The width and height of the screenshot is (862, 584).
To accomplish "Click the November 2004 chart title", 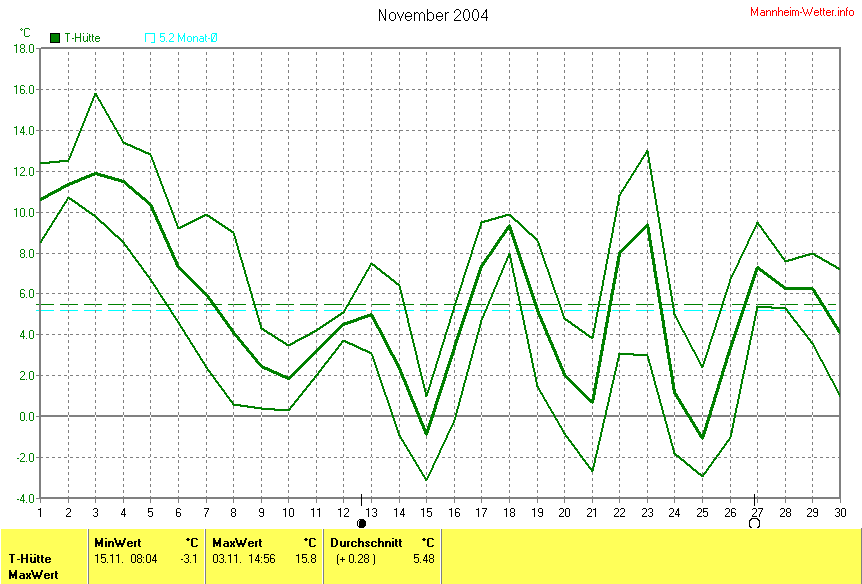I will point(433,15).
